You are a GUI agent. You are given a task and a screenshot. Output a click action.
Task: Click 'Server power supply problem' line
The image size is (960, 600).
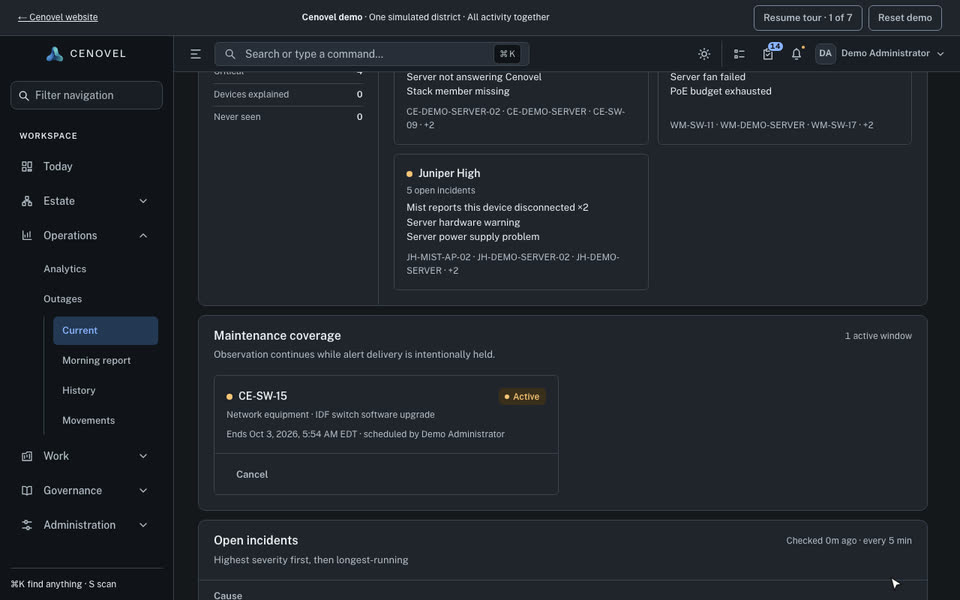pyautogui.click(x=473, y=237)
